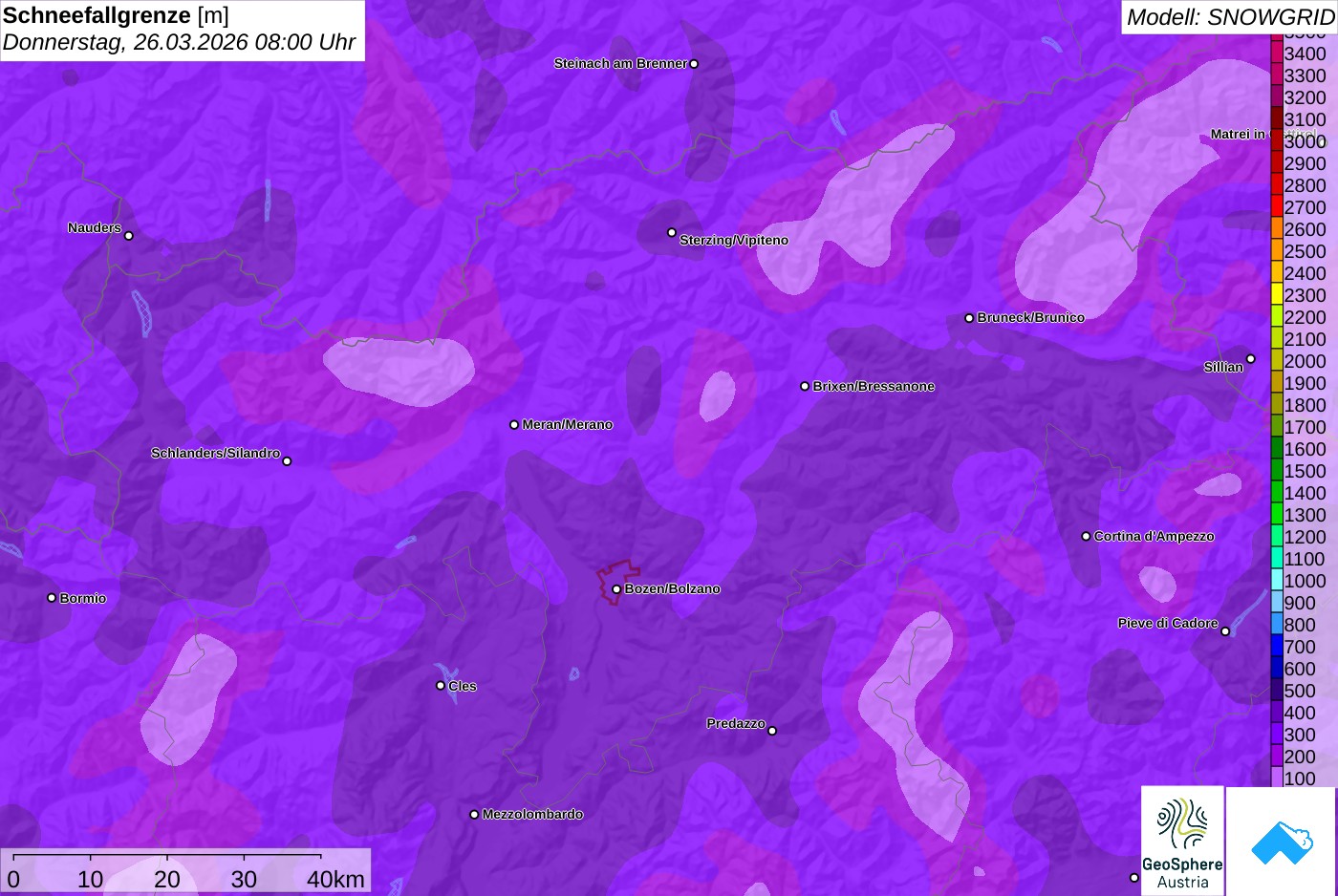Click the 2000 m legend color swatch
This screenshot has width=1338, height=896.
[1277, 361]
